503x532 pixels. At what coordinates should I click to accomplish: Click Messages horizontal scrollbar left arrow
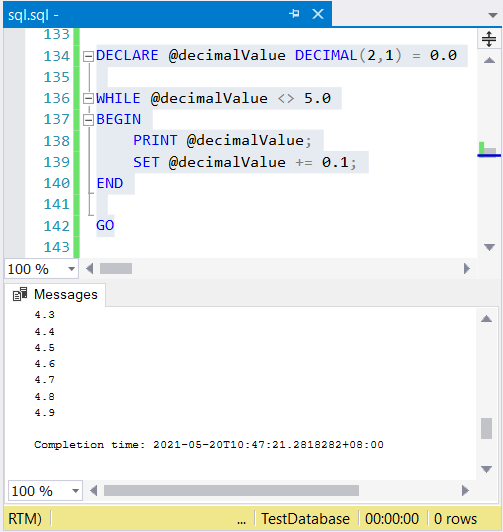pyautogui.click(x=94, y=490)
